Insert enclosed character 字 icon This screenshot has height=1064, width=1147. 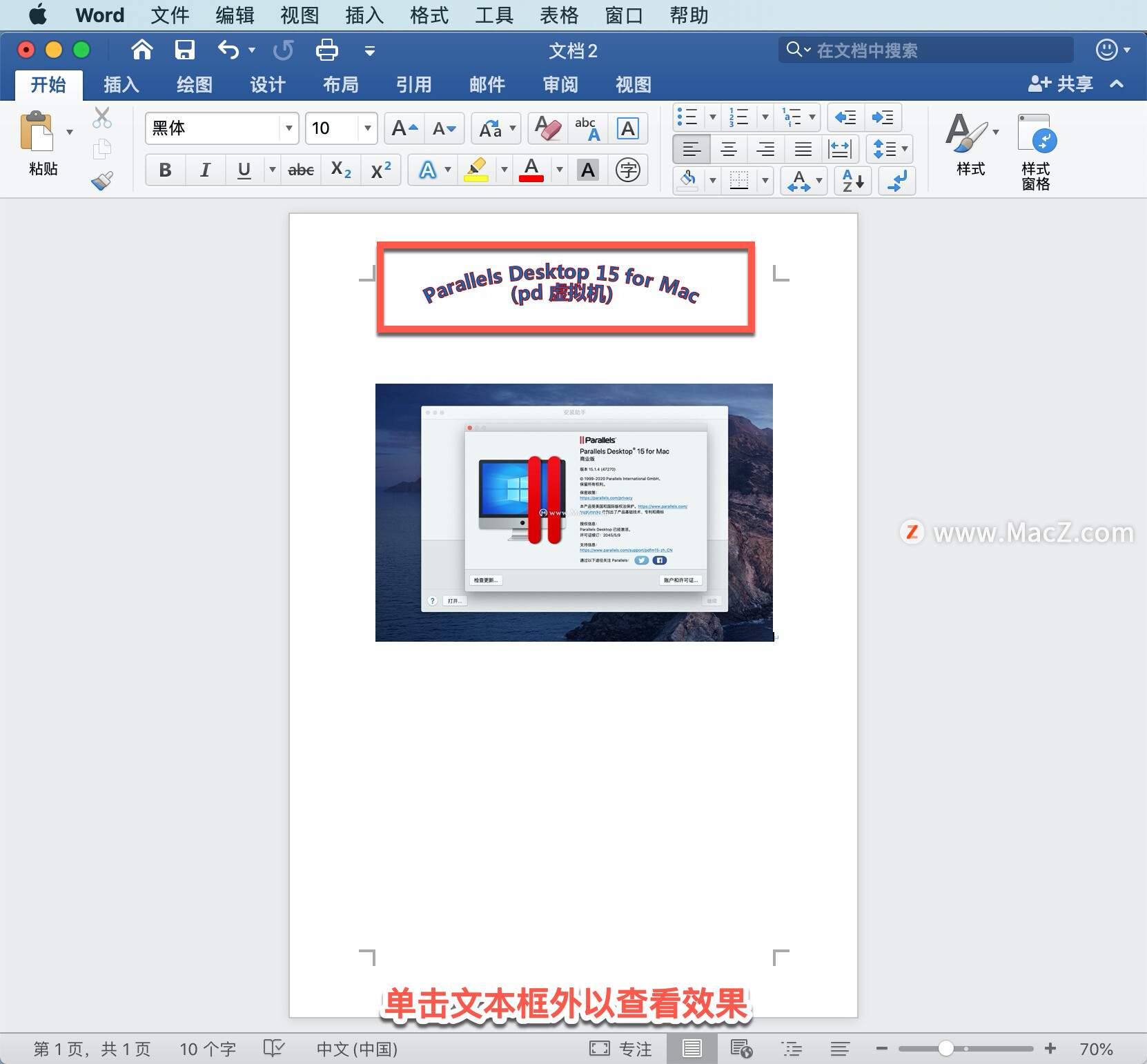[627, 170]
